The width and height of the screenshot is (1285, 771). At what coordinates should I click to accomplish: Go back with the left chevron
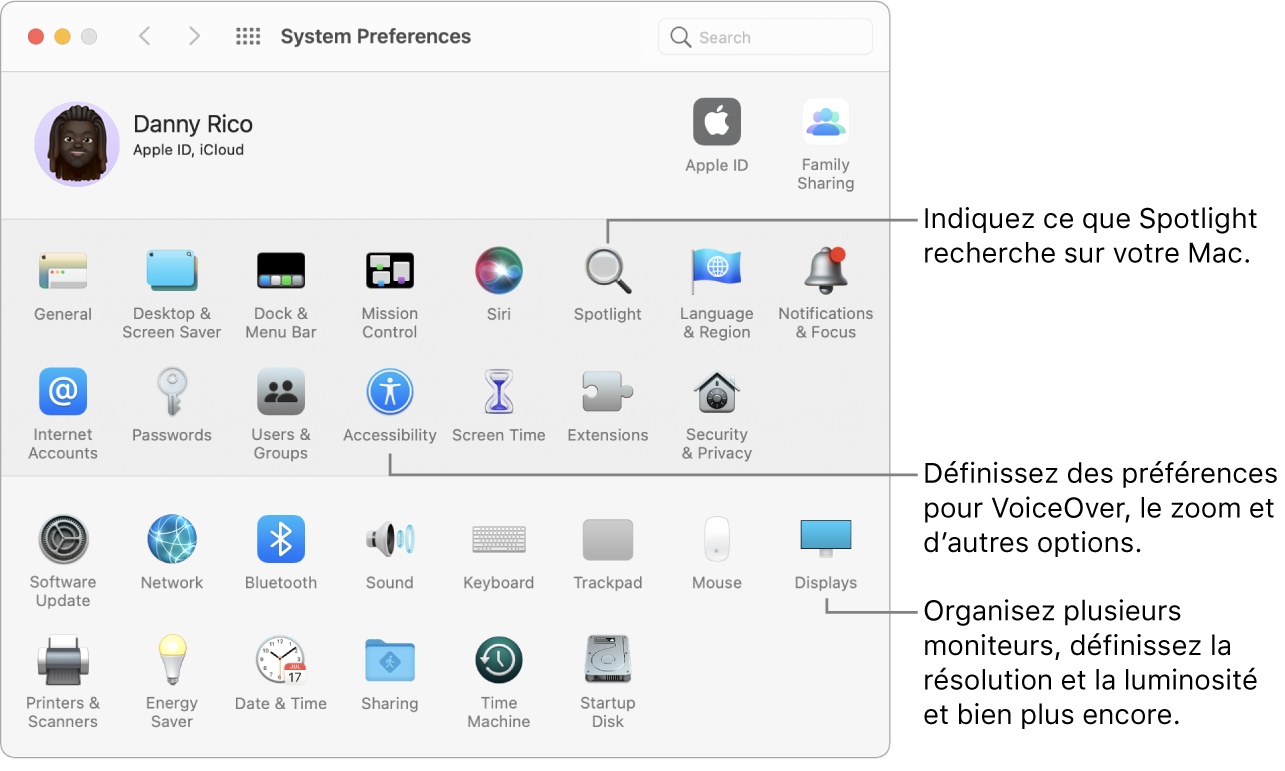[145, 37]
